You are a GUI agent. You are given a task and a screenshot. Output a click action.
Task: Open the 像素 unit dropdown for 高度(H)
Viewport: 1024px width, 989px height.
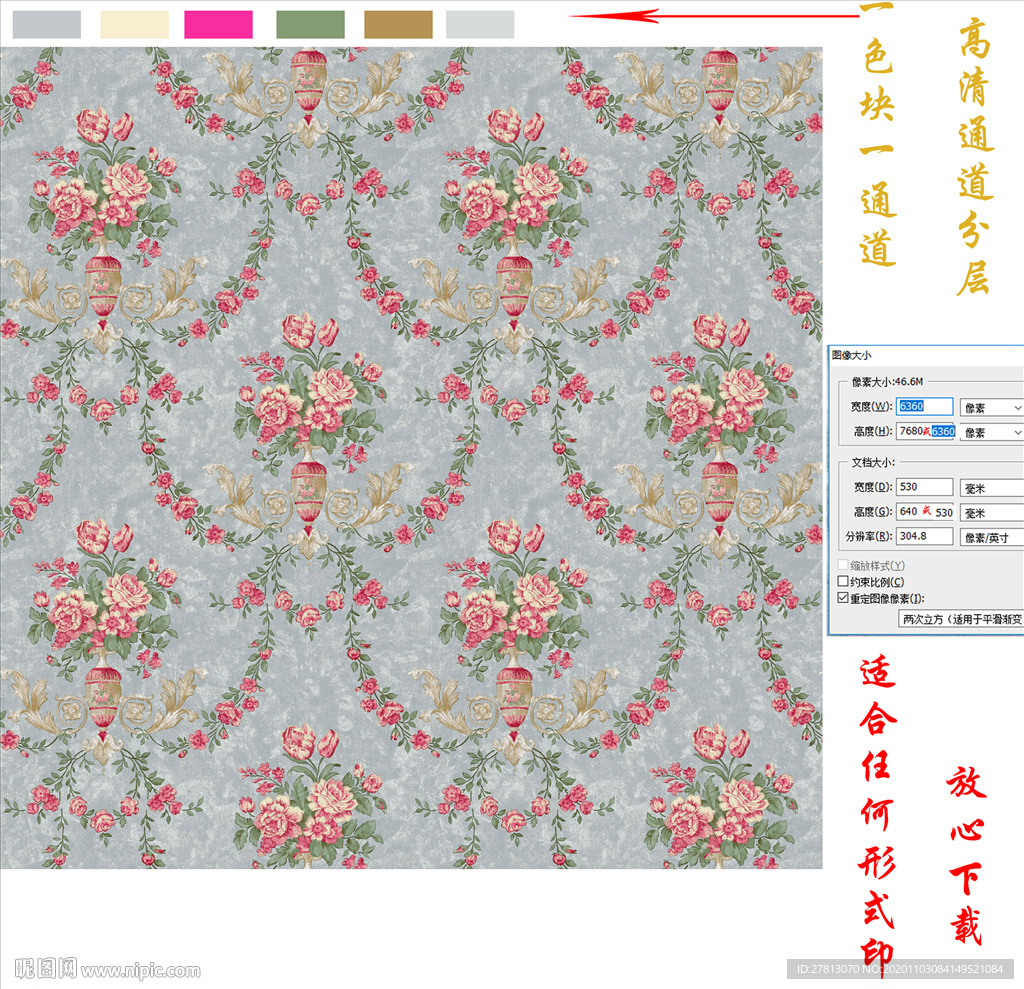point(991,433)
